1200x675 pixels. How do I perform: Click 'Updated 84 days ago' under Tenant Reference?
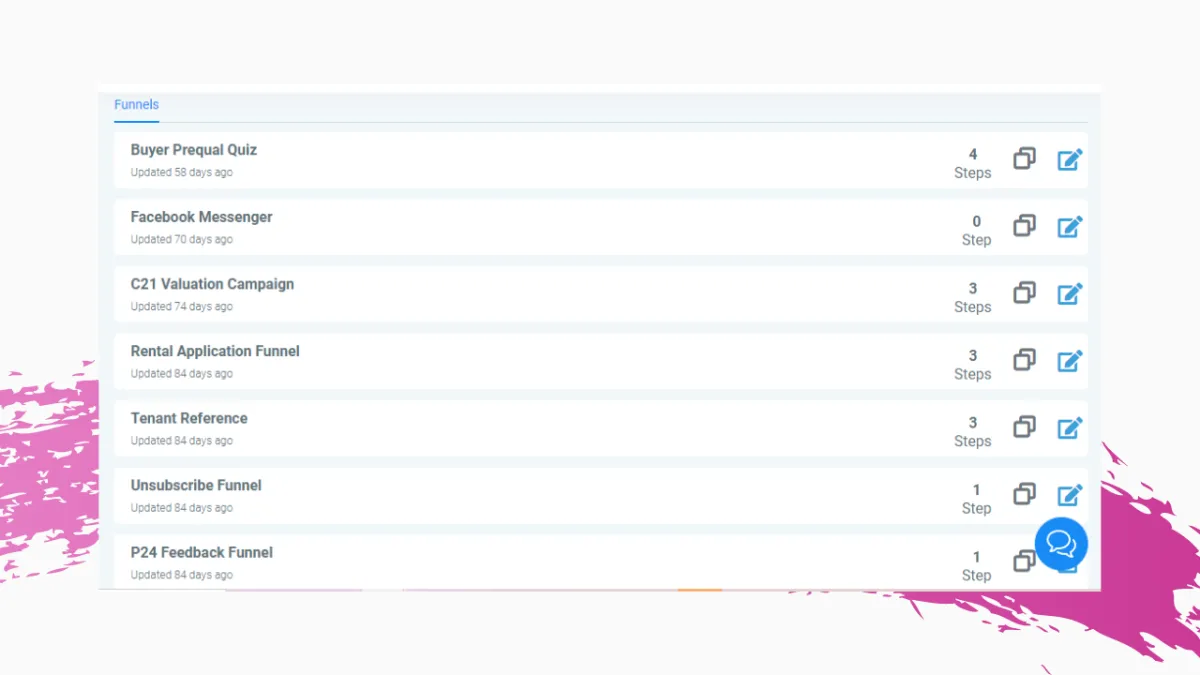[x=181, y=440]
